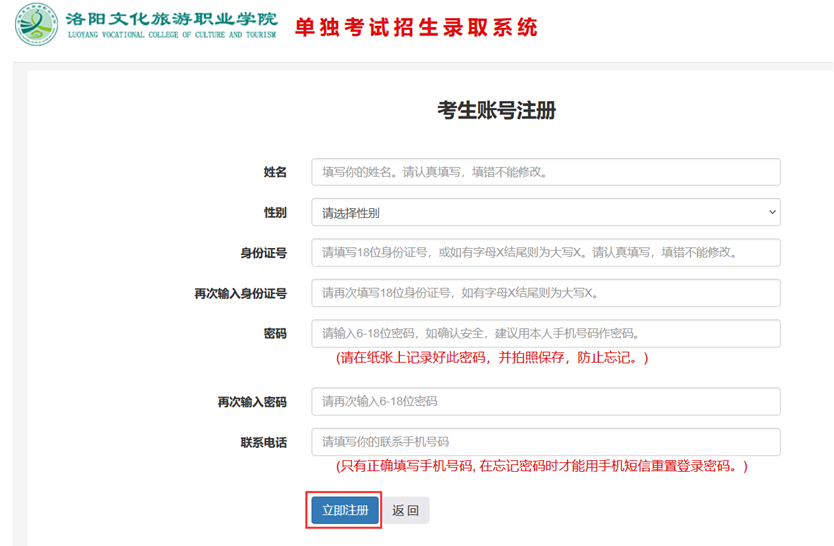Select the 联系电话 phone number field
834x546 pixels.
click(545, 442)
